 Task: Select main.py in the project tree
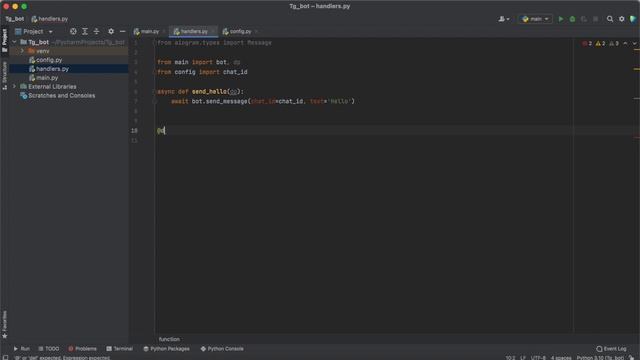pyautogui.click(x=47, y=78)
